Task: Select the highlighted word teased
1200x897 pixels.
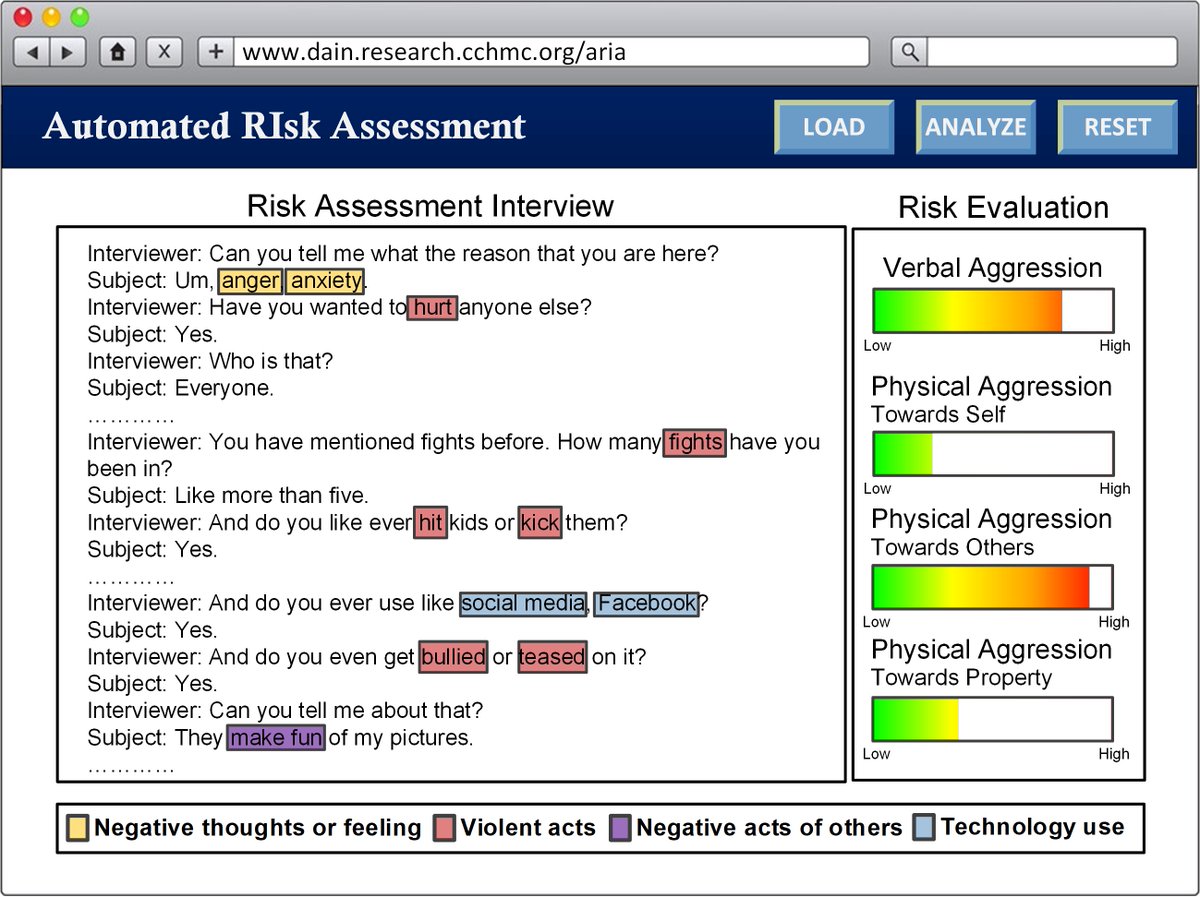Action: tap(552, 657)
